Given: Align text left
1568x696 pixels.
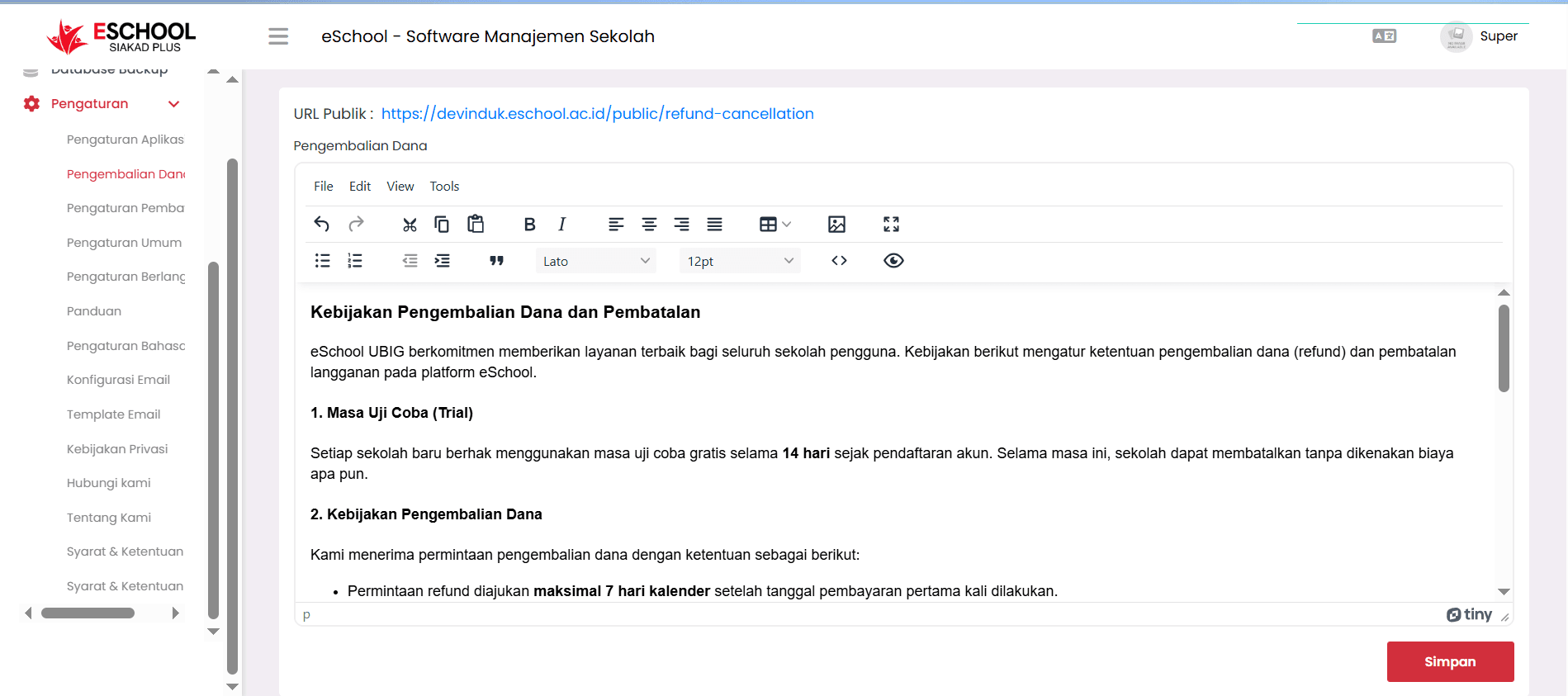Looking at the screenshot, I should (616, 225).
